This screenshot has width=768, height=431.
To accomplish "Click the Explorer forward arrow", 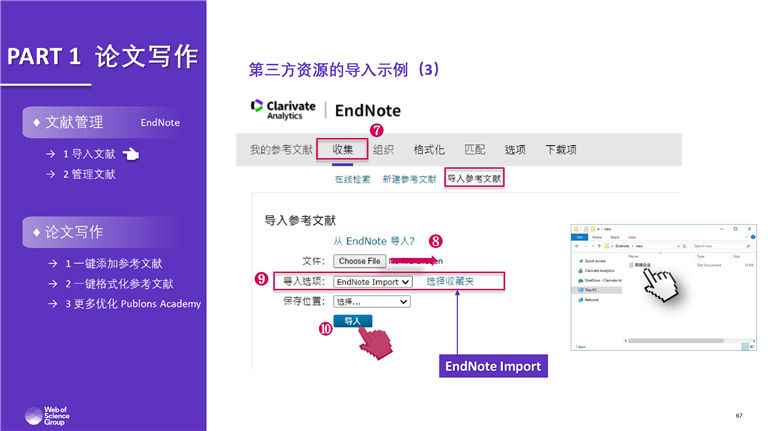I will (x=586, y=246).
